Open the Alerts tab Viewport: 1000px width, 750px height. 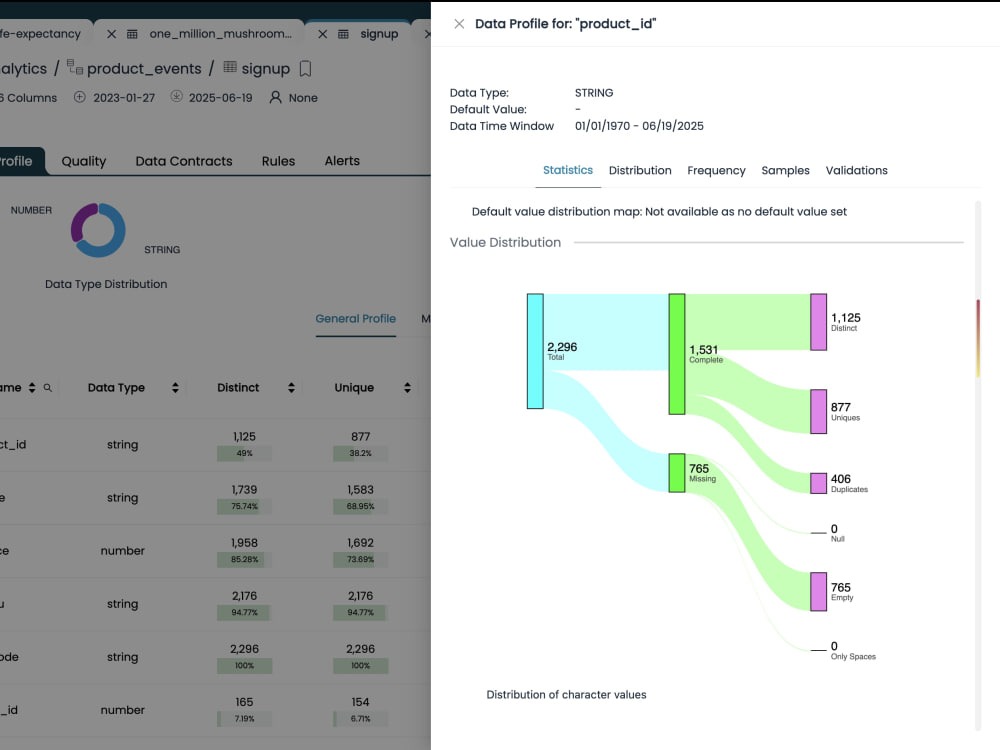(x=342, y=161)
